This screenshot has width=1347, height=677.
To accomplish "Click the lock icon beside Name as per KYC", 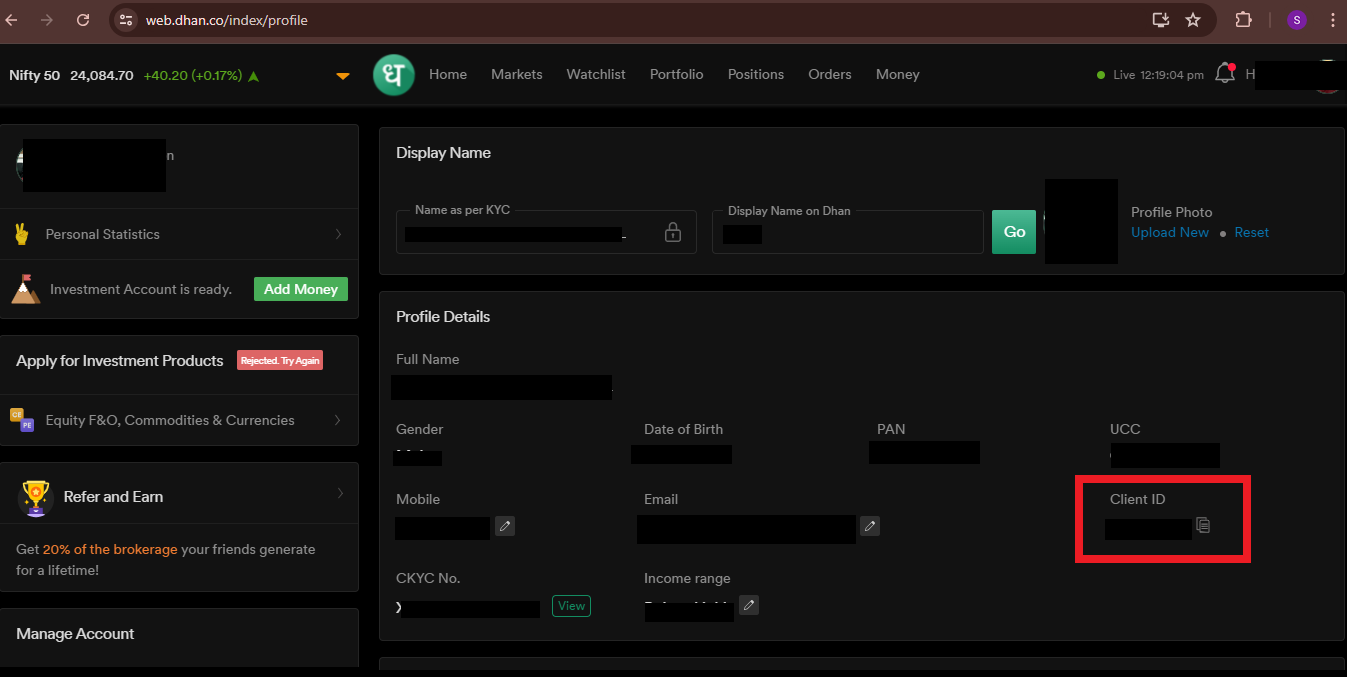I will pyautogui.click(x=672, y=231).
